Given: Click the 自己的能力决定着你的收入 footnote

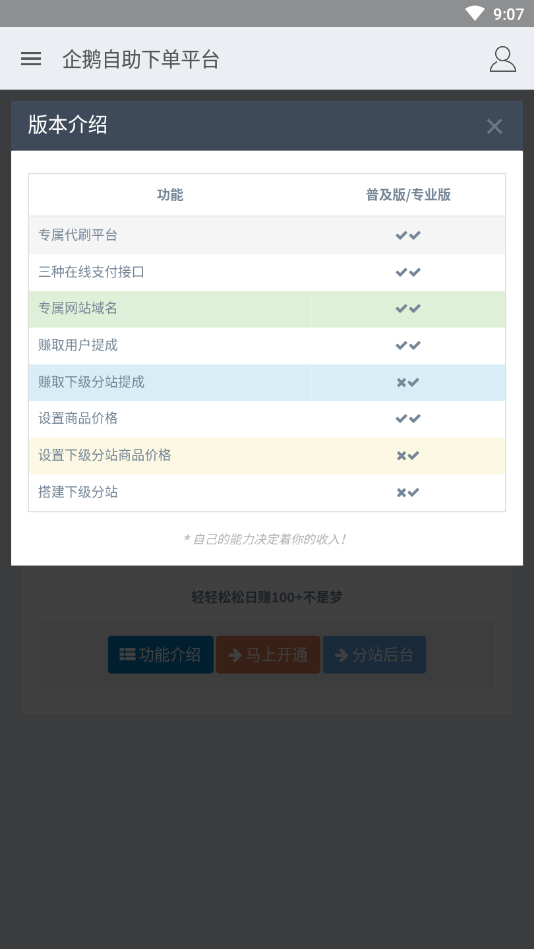Looking at the screenshot, I should point(265,539).
